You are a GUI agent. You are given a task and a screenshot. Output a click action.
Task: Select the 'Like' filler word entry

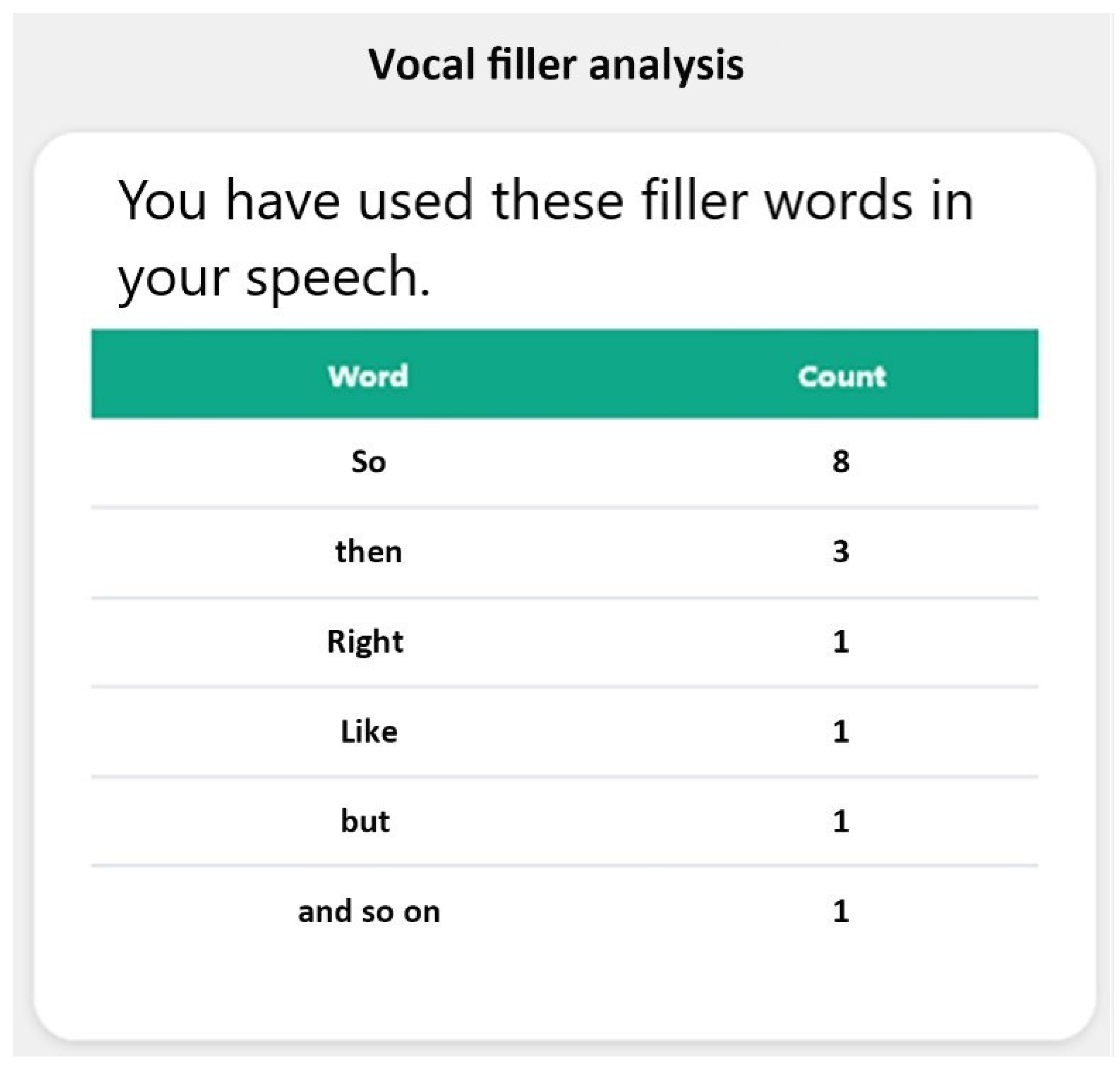(369, 731)
